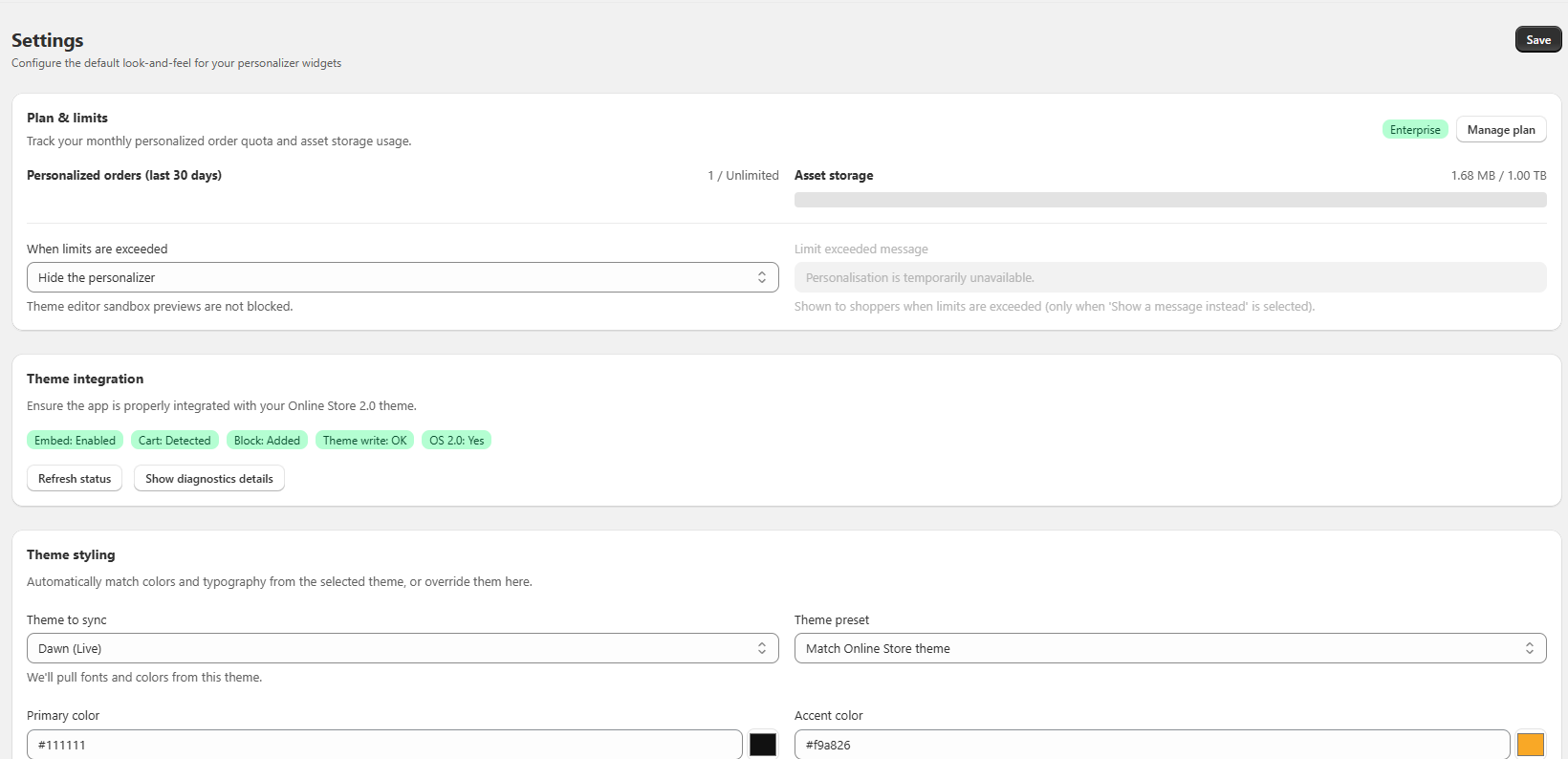Click the 'Embed: Enabled' status badge
Image resolution: width=1568 pixels, height=759 pixels.
(75, 441)
